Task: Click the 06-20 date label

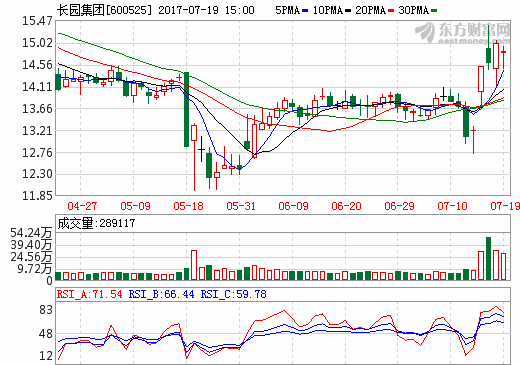Action: click(346, 206)
